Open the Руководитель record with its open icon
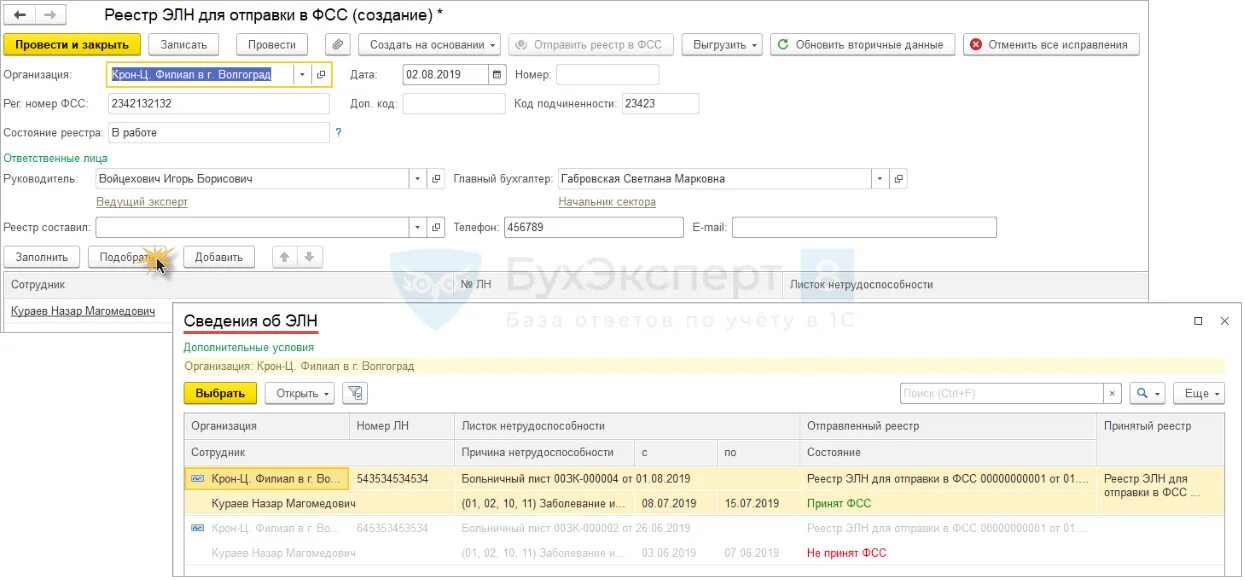Image resolution: width=1245 pixels, height=580 pixels. (x=436, y=179)
